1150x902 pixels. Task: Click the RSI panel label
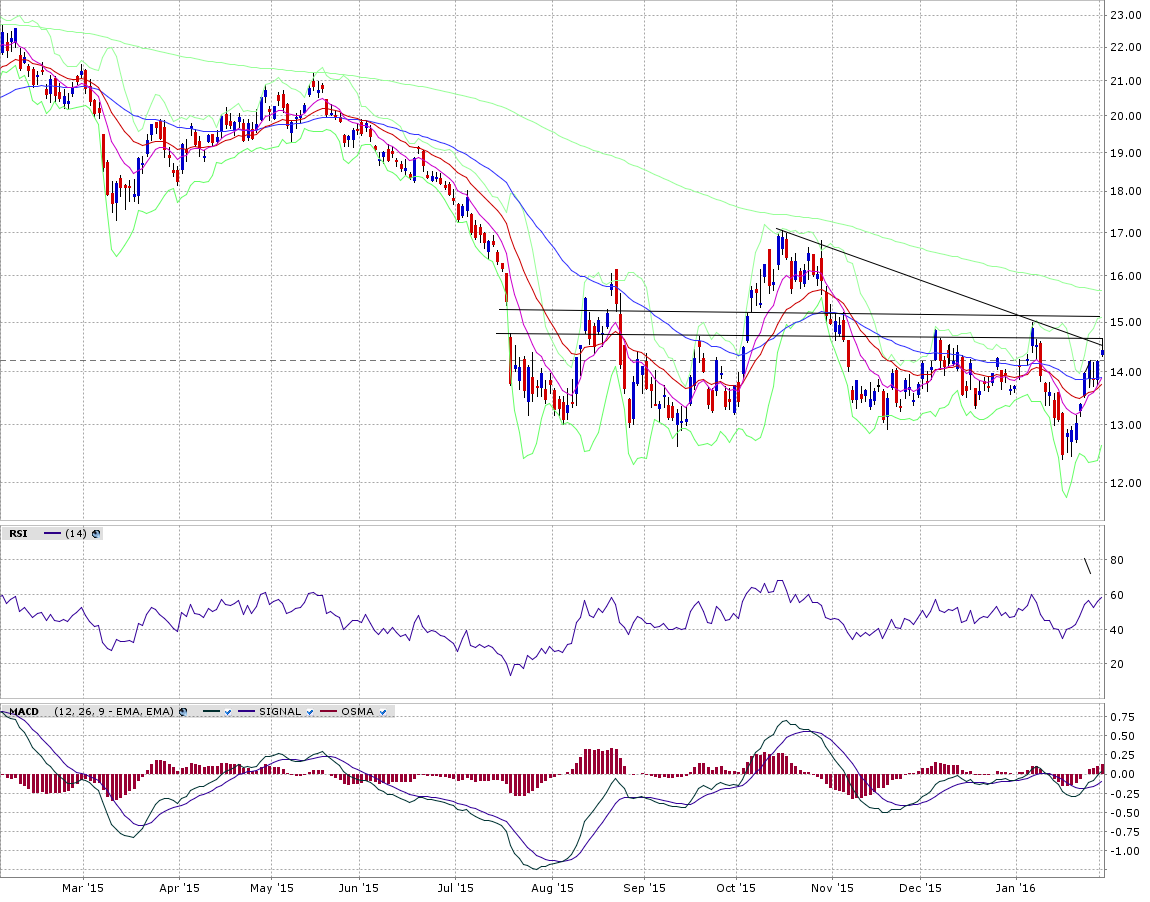click(18, 533)
